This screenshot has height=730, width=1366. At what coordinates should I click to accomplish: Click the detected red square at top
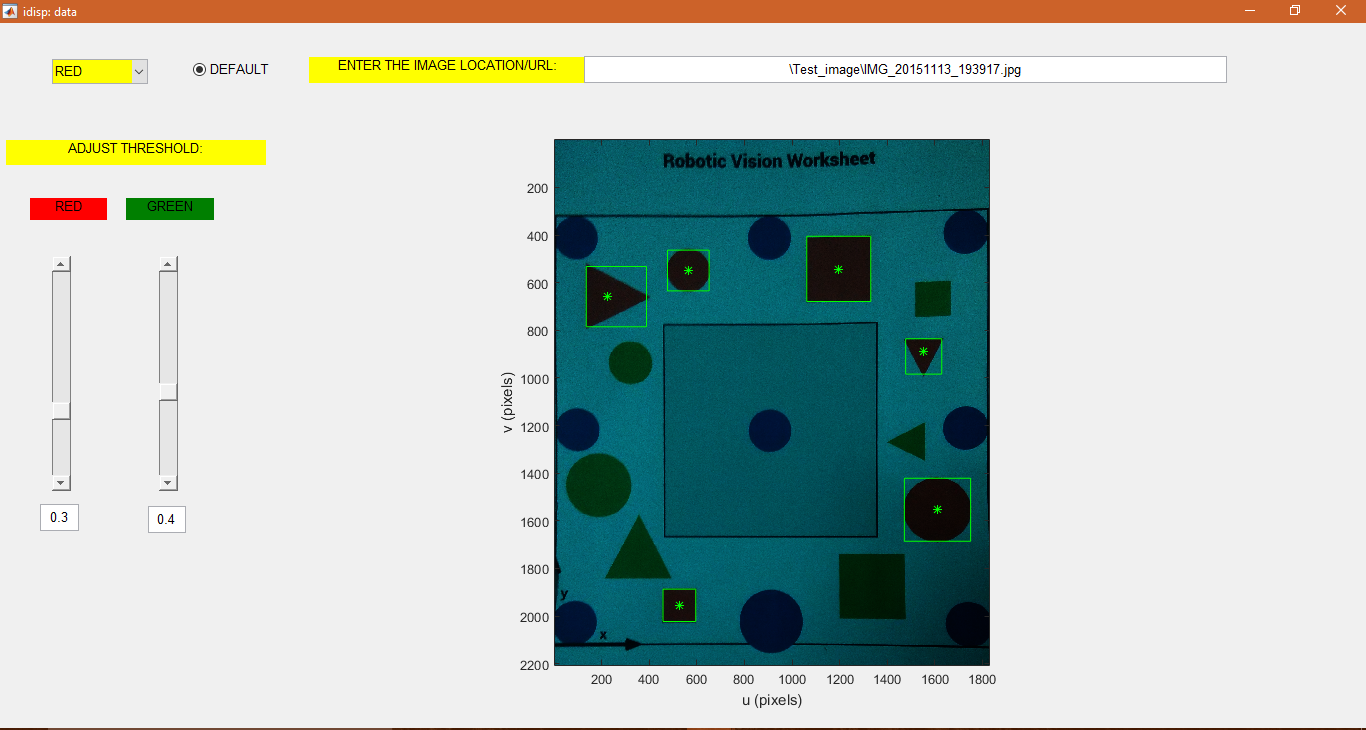coord(838,269)
